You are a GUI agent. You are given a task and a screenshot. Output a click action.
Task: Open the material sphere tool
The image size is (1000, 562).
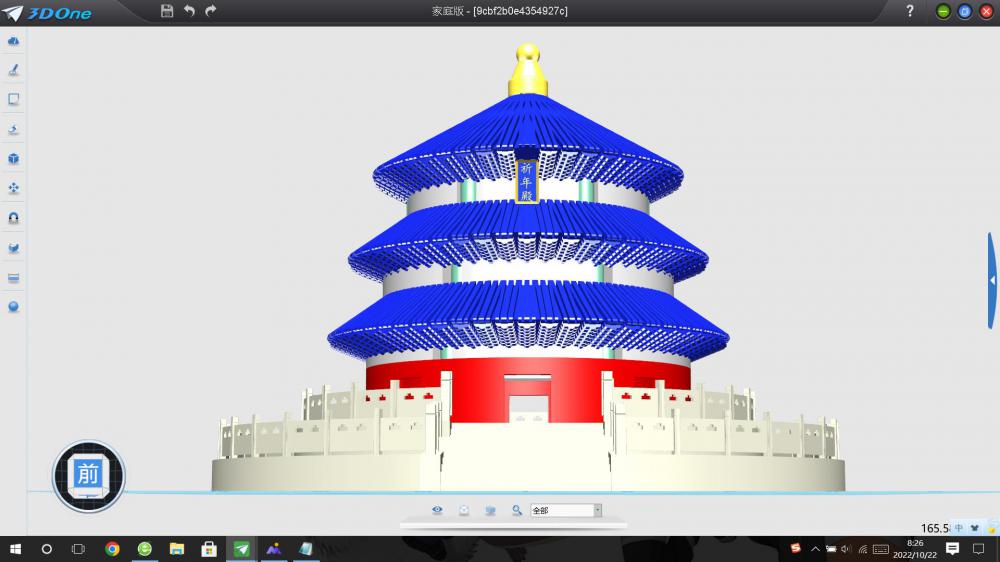tap(13, 307)
